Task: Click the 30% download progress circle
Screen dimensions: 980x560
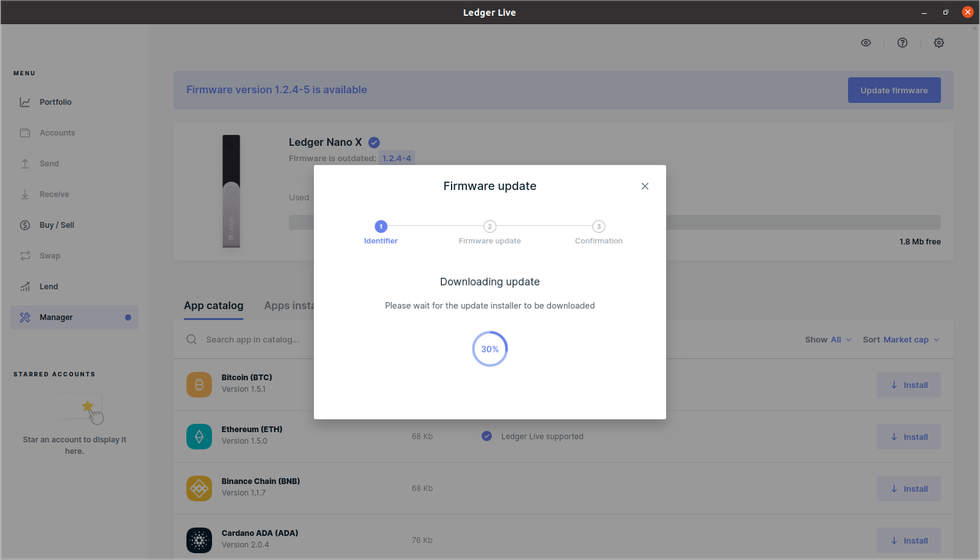Action: (x=490, y=349)
